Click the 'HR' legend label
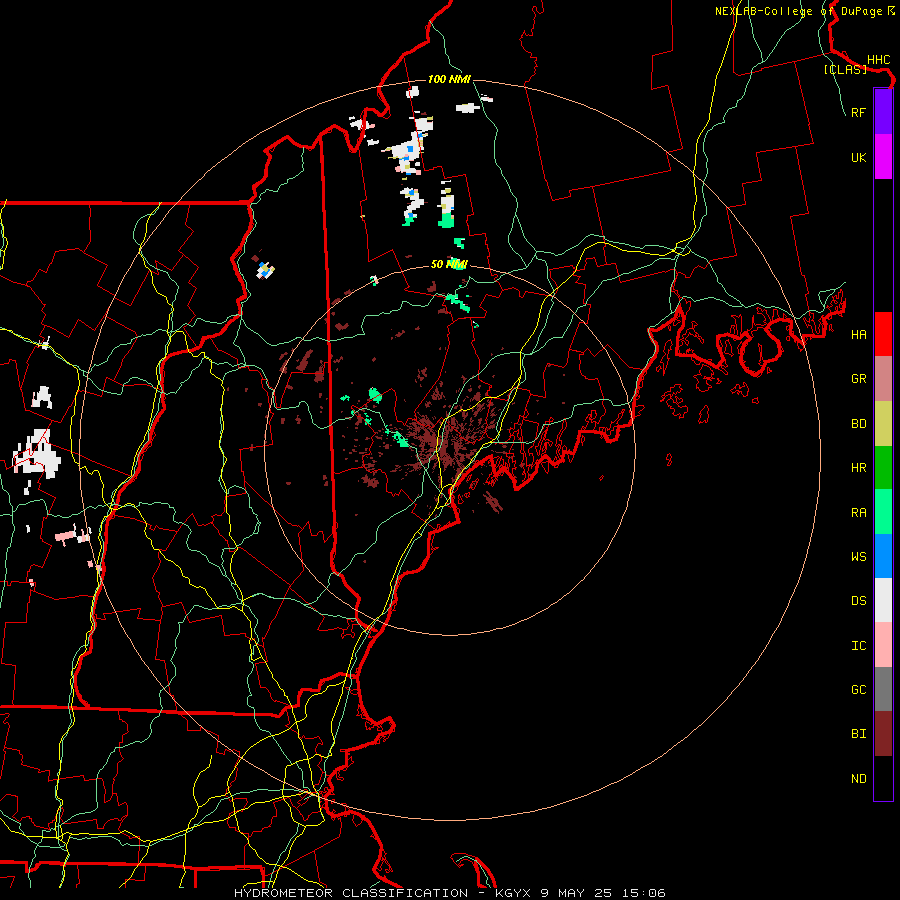 click(x=859, y=468)
